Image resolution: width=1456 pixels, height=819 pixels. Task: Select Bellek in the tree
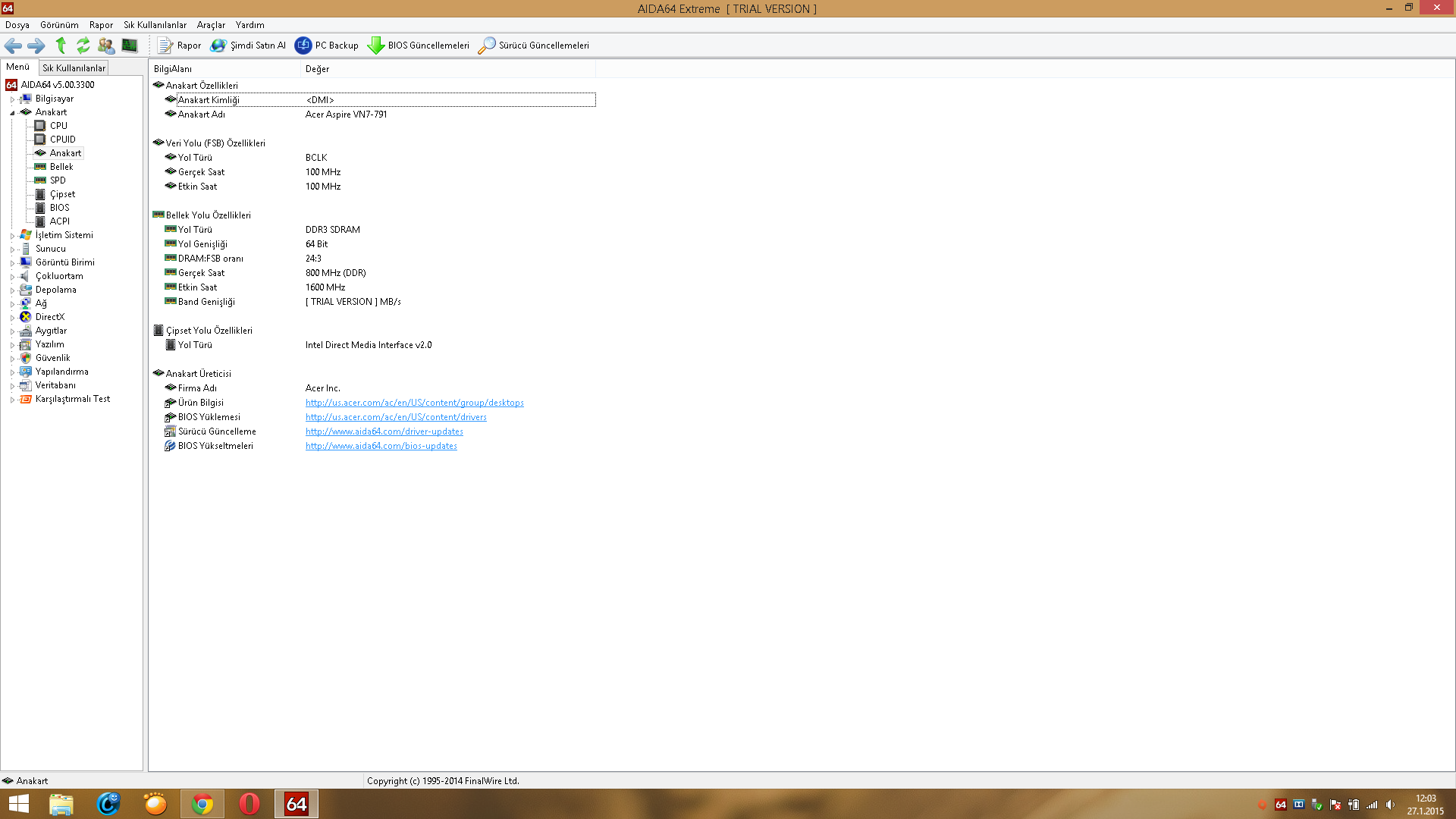61,167
